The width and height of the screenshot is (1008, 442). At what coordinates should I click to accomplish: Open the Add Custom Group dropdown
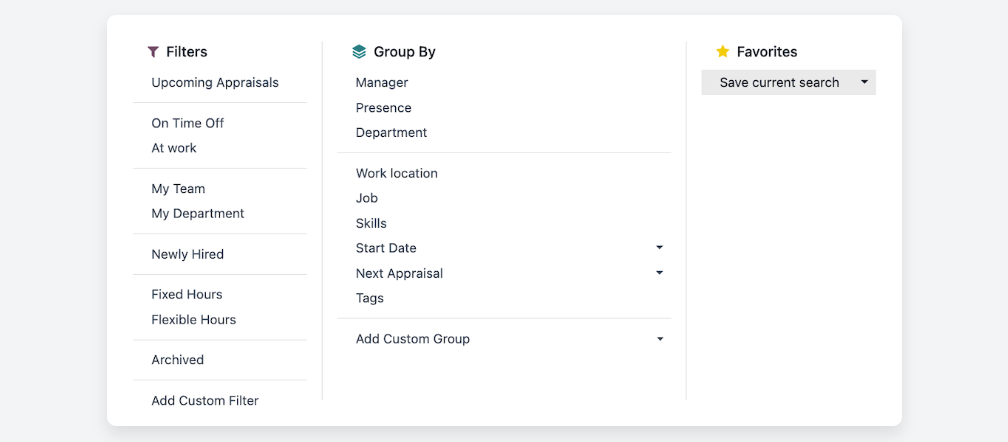coord(659,339)
